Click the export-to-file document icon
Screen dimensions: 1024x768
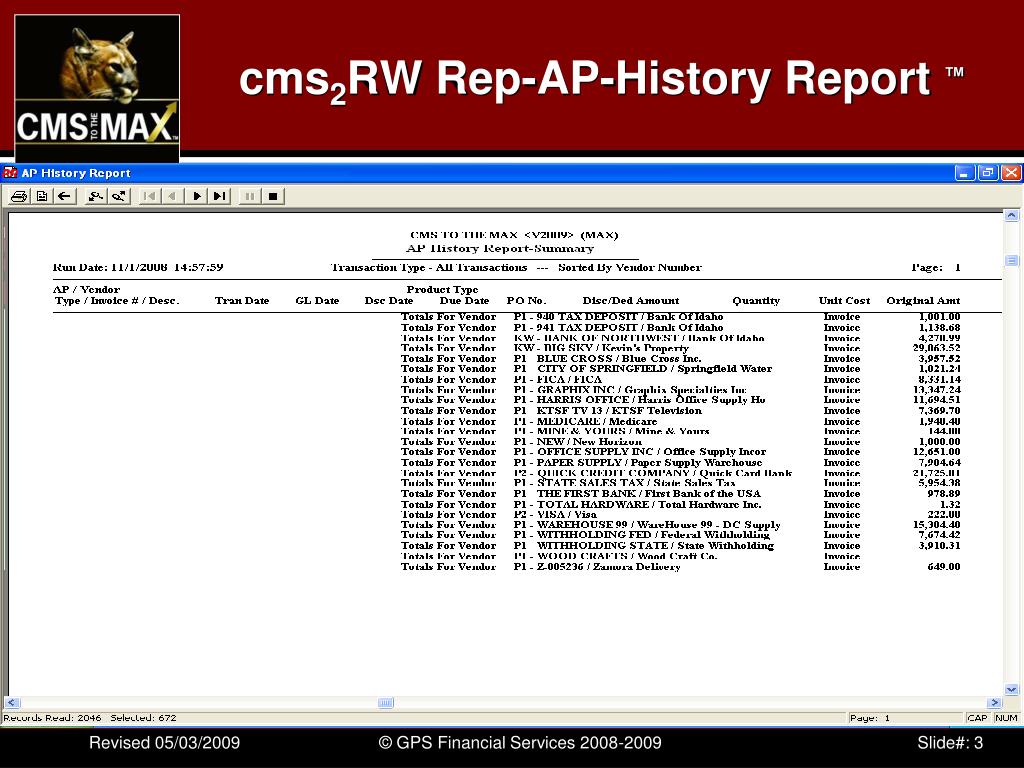click(42, 196)
